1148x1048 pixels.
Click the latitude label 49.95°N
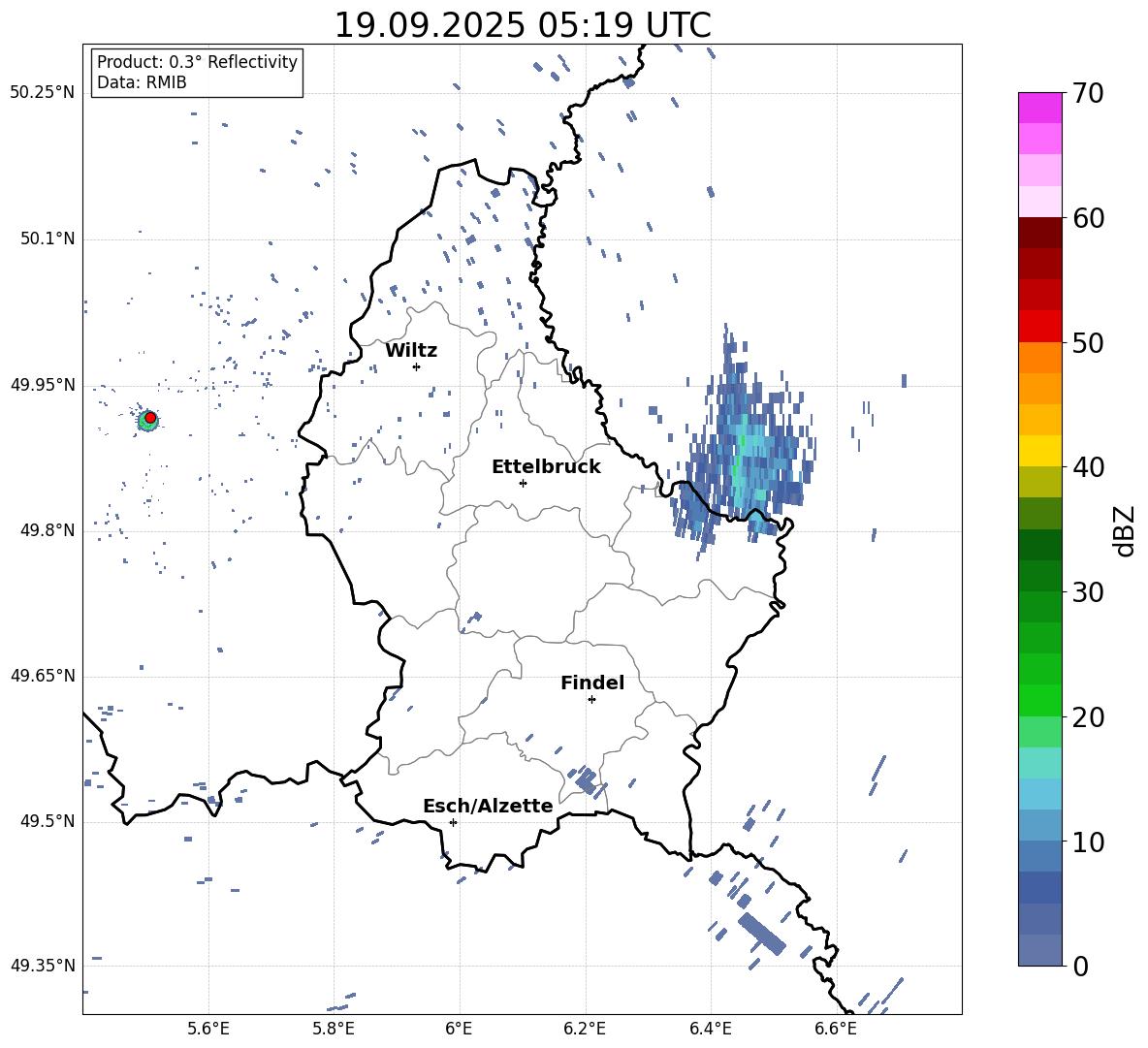(x=43, y=384)
